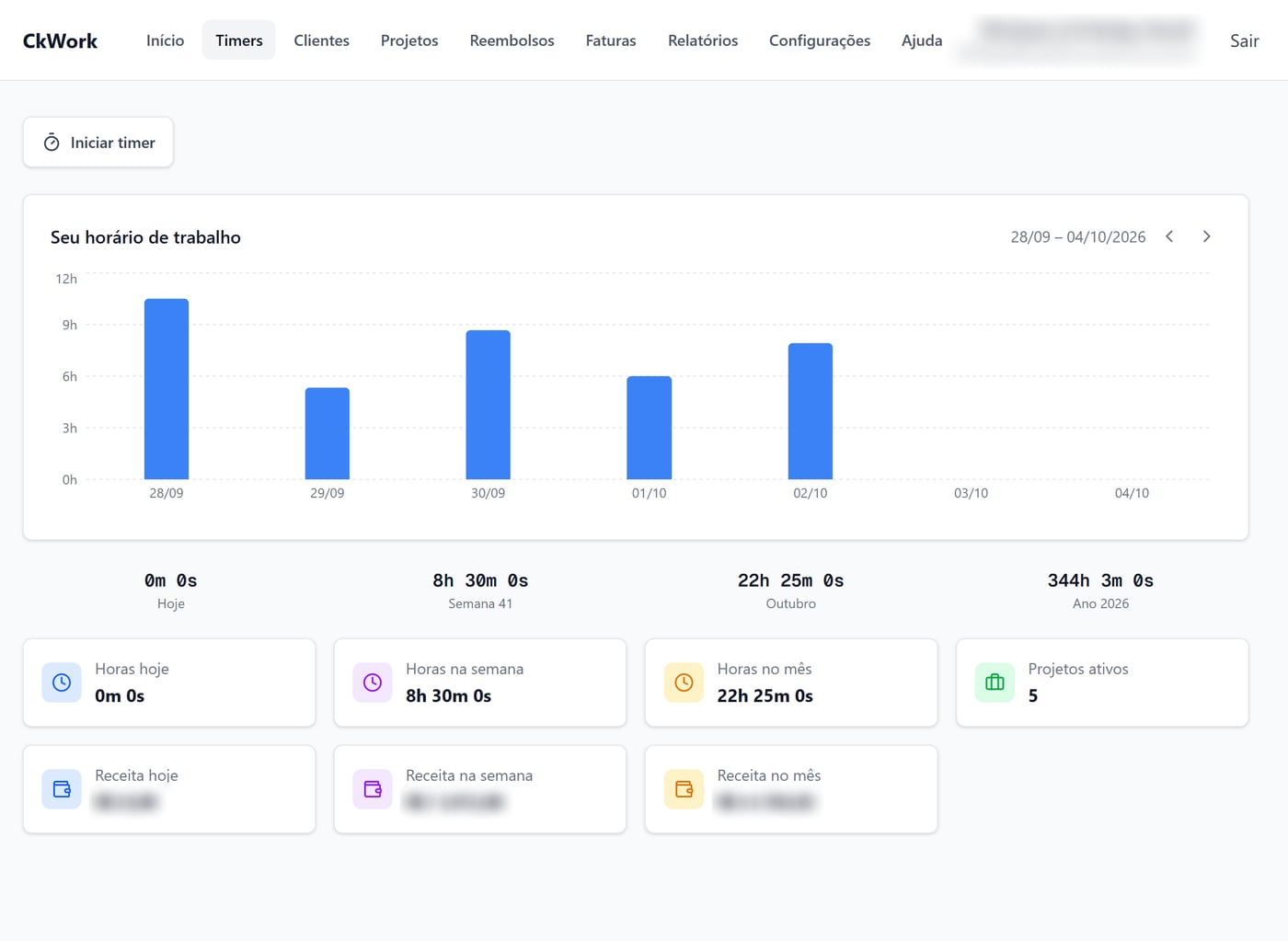Image resolution: width=1288 pixels, height=941 pixels.
Task: Advance to the next week with the right chevron
Action: tap(1206, 236)
